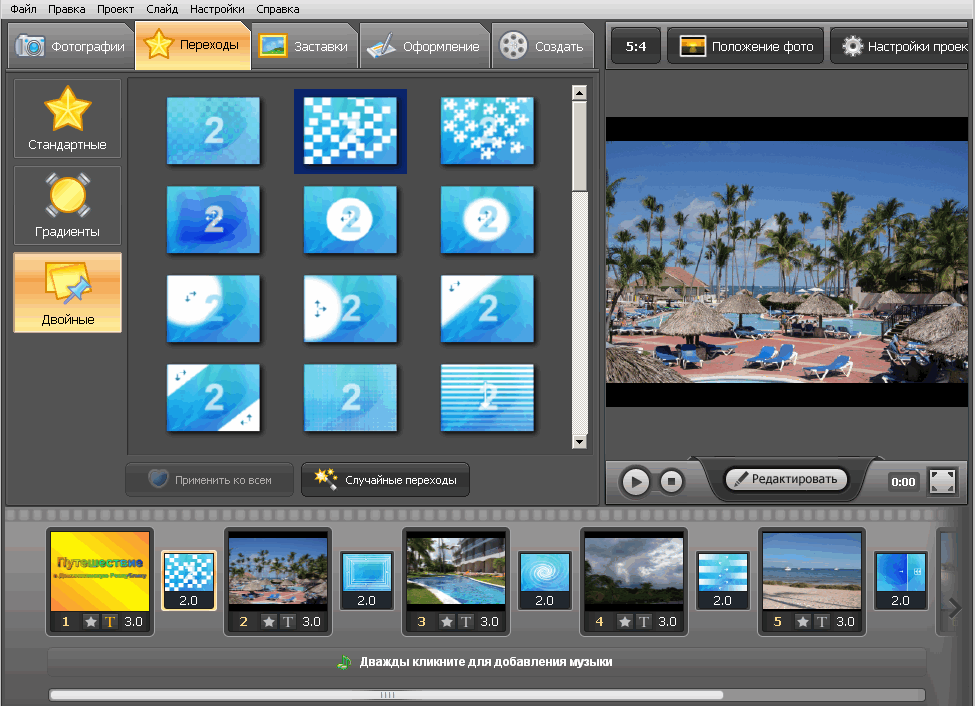
Task: Choose the Двойные transitions category
Action: pyautogui.click(x=67, y=292)
